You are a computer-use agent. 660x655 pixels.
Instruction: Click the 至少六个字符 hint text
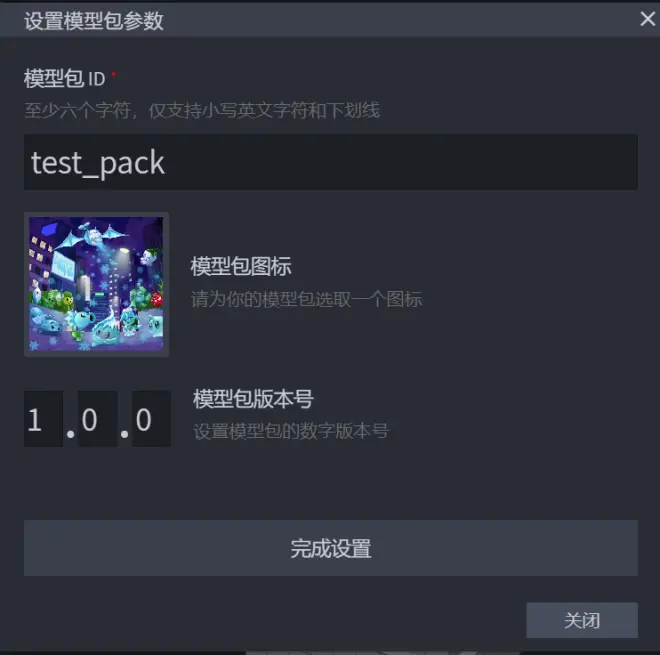[202, 110]
